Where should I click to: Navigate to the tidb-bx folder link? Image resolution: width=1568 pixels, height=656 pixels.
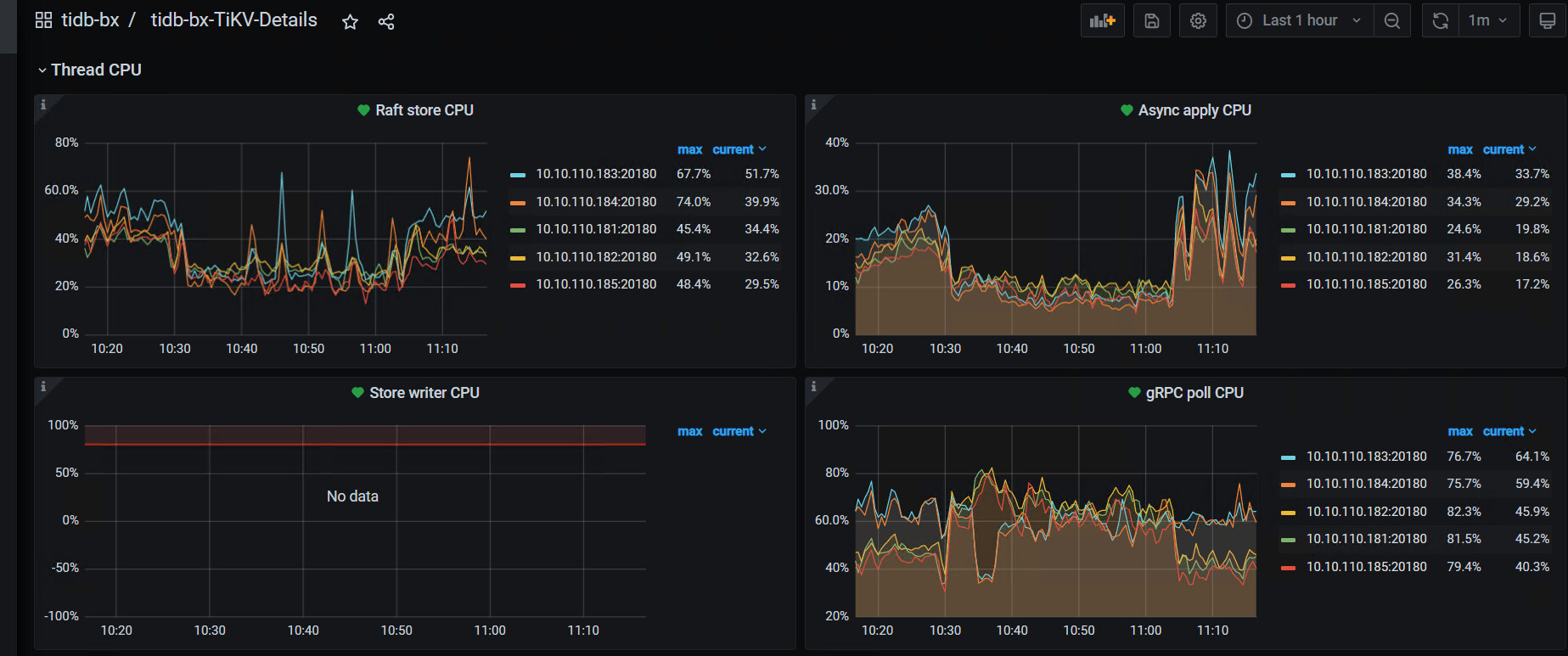(x=90, y=20)
